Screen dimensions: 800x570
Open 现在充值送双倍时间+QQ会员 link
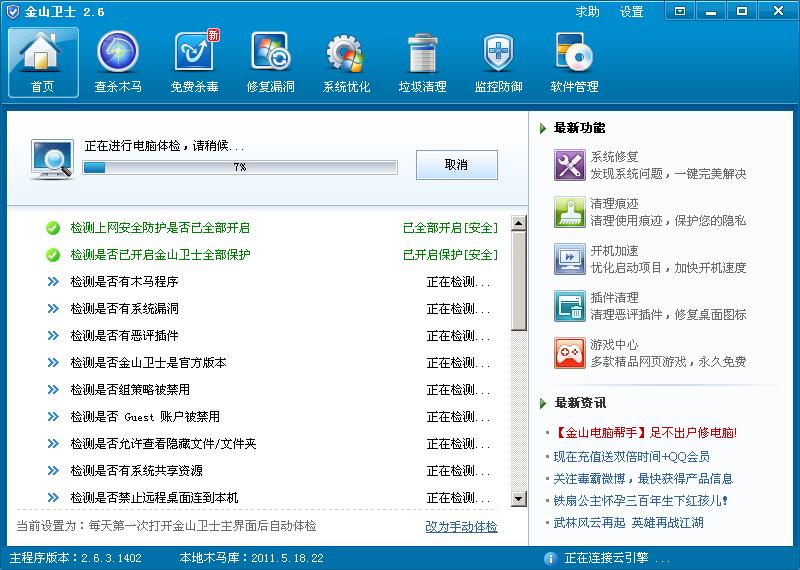point(632,456)
